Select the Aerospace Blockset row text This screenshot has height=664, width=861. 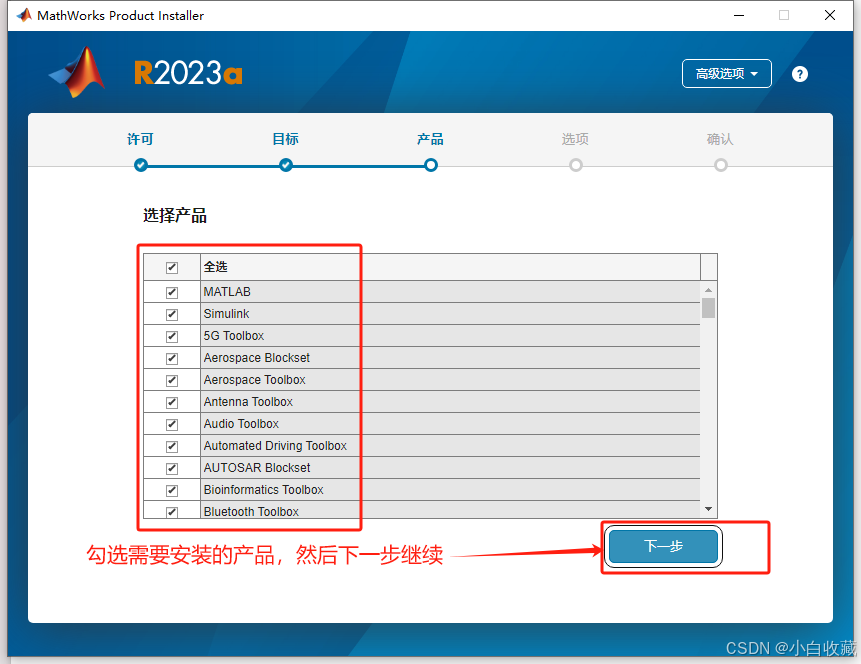256,358
